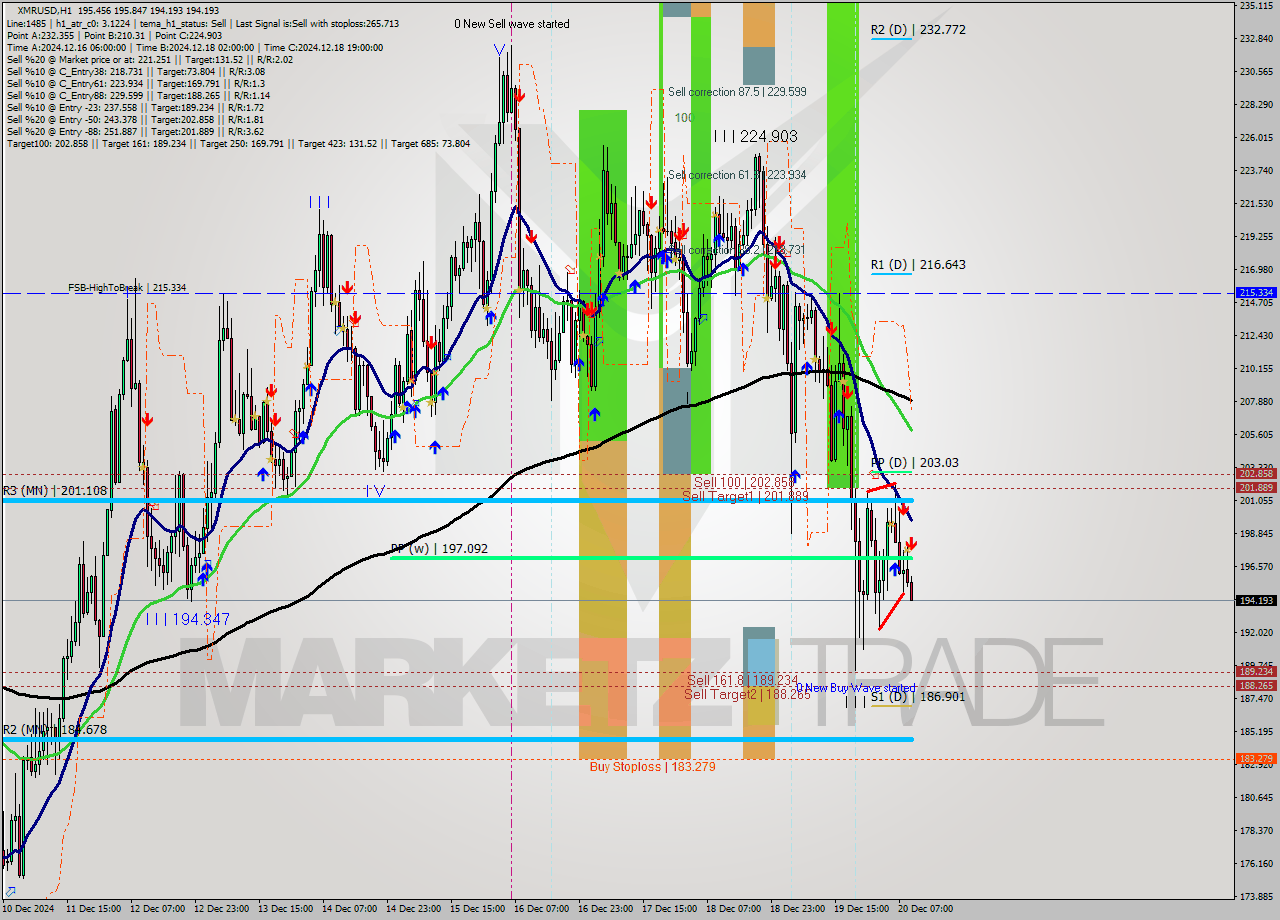Click the current price tag 194.193
Viewport: 1280px width, 920px height.
click(x=1256, y=600)
